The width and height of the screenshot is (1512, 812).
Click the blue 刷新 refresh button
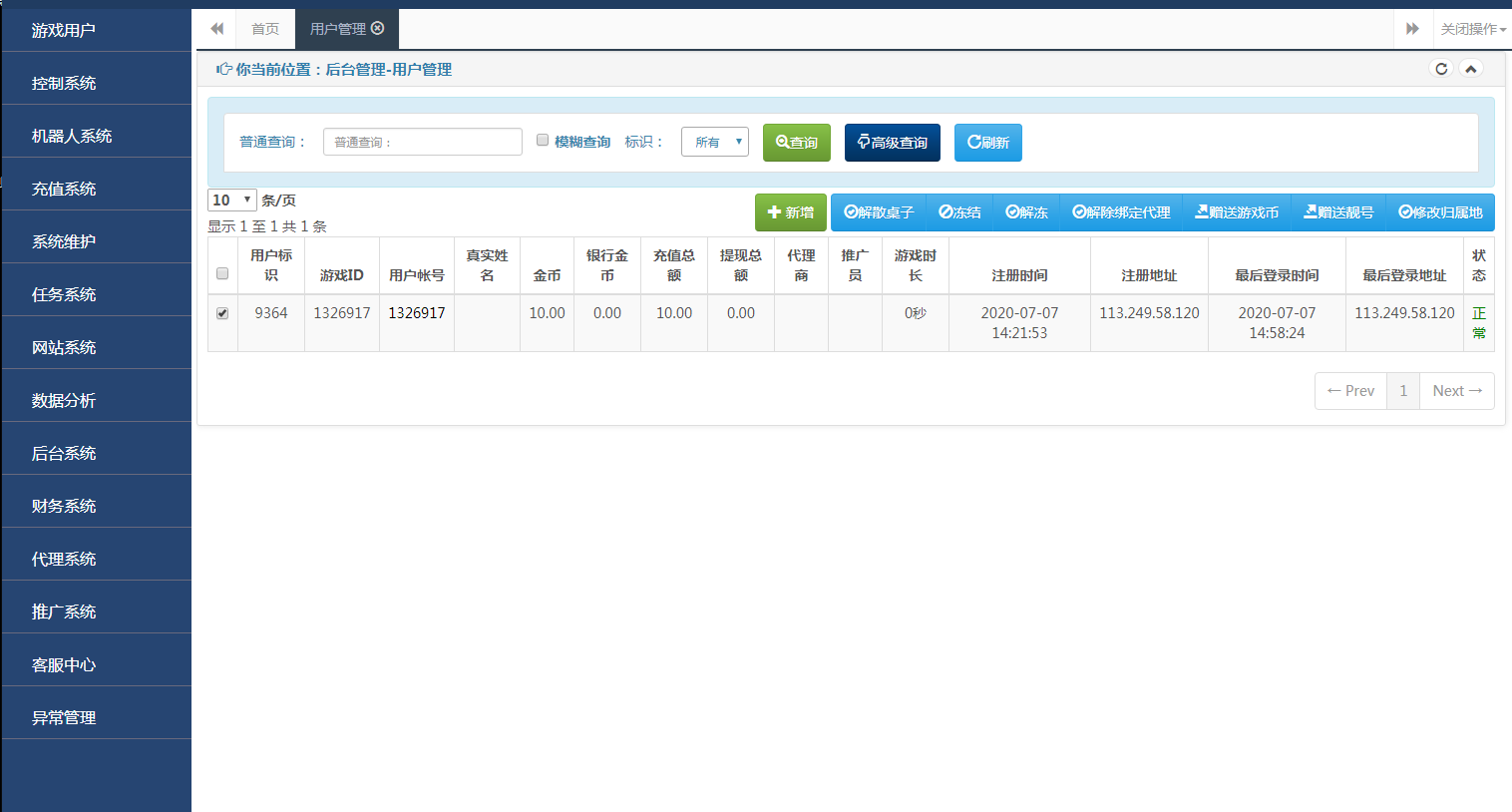987,143
